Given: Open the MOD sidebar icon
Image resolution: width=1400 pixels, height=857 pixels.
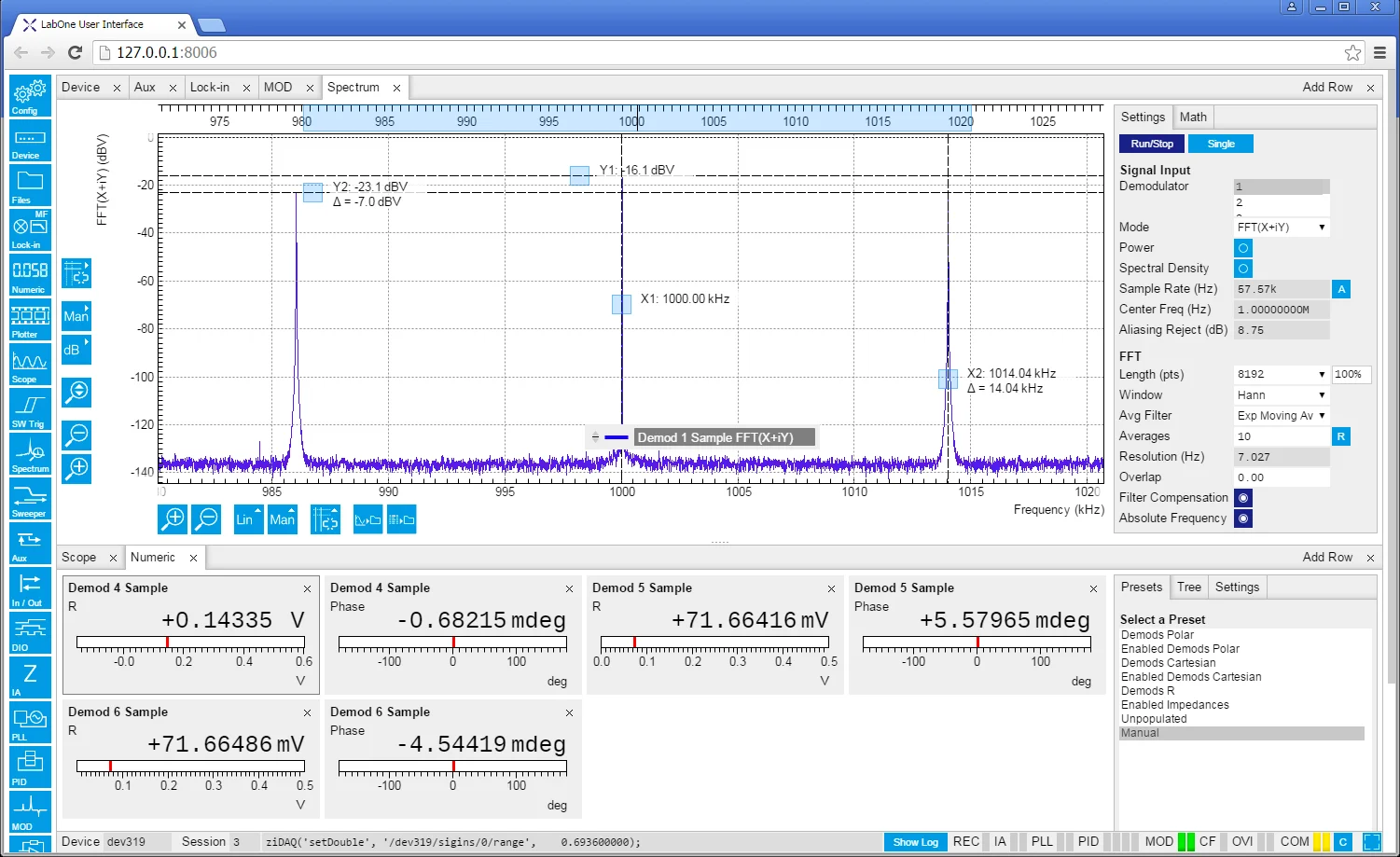Looking at the screenshot, I should pos(30,812).
